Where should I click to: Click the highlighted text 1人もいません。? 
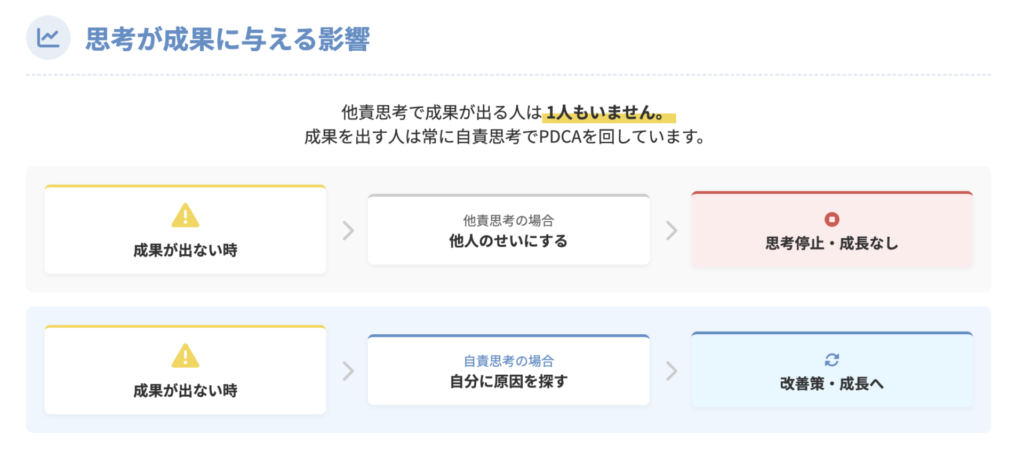(x=610, y=112)
